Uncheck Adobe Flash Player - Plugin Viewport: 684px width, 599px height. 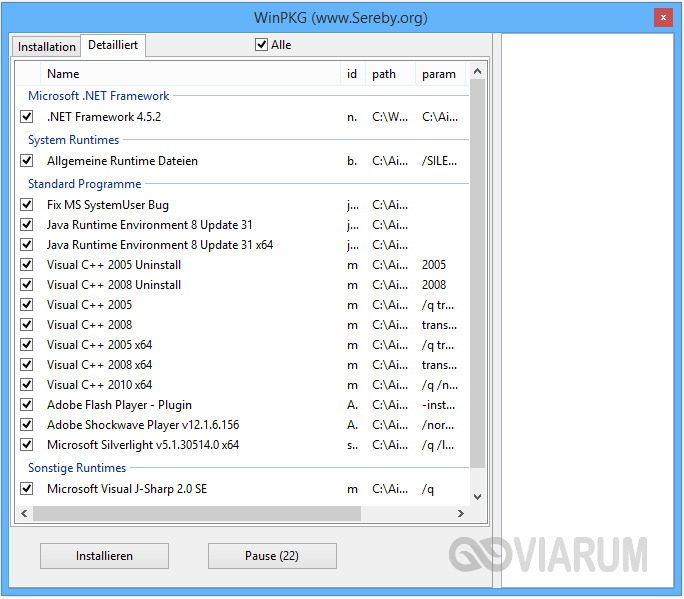pos(27,405)
